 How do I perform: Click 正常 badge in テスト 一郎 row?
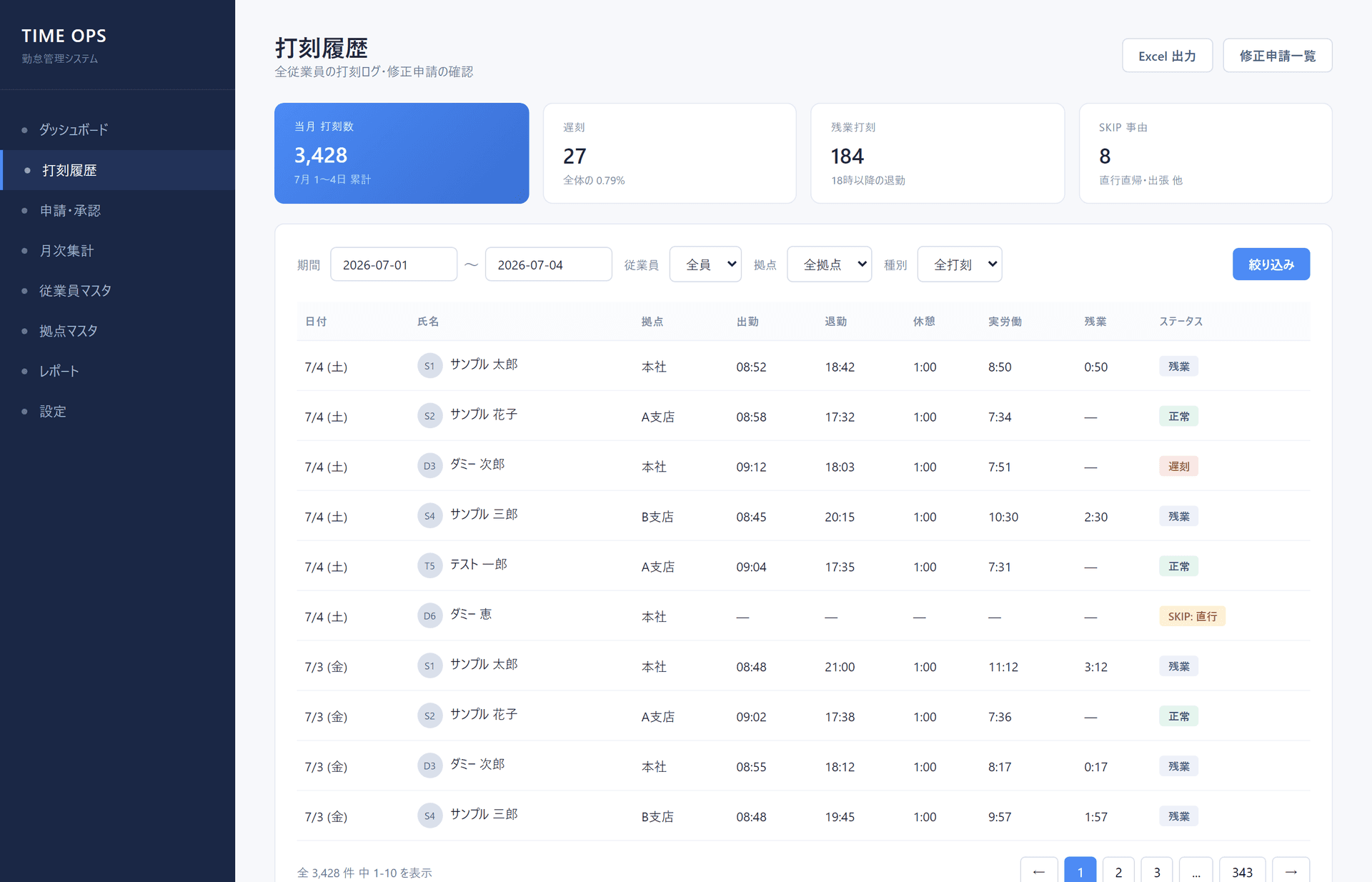[x=1178, y=566]
